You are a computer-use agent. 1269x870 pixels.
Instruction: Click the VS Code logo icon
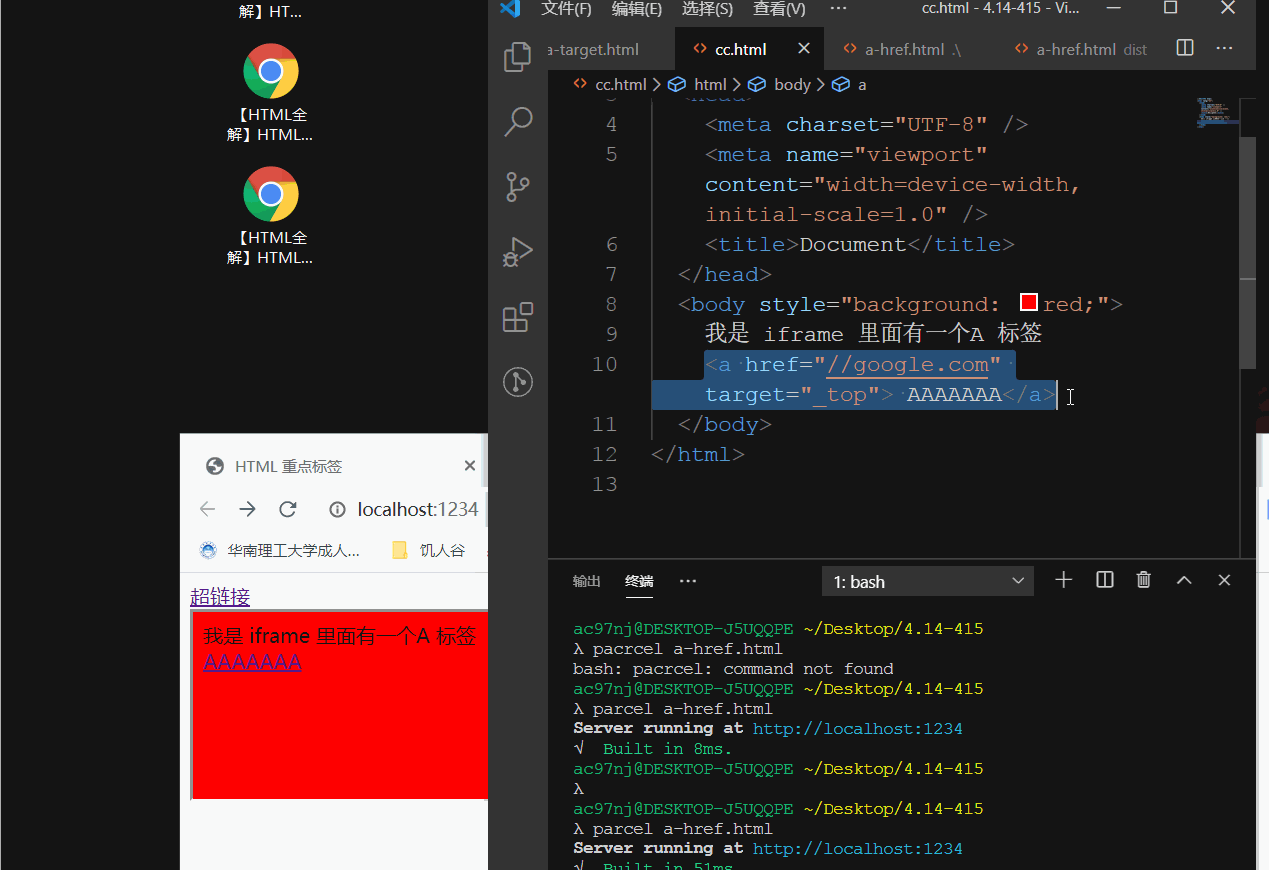tap(510, 9)
